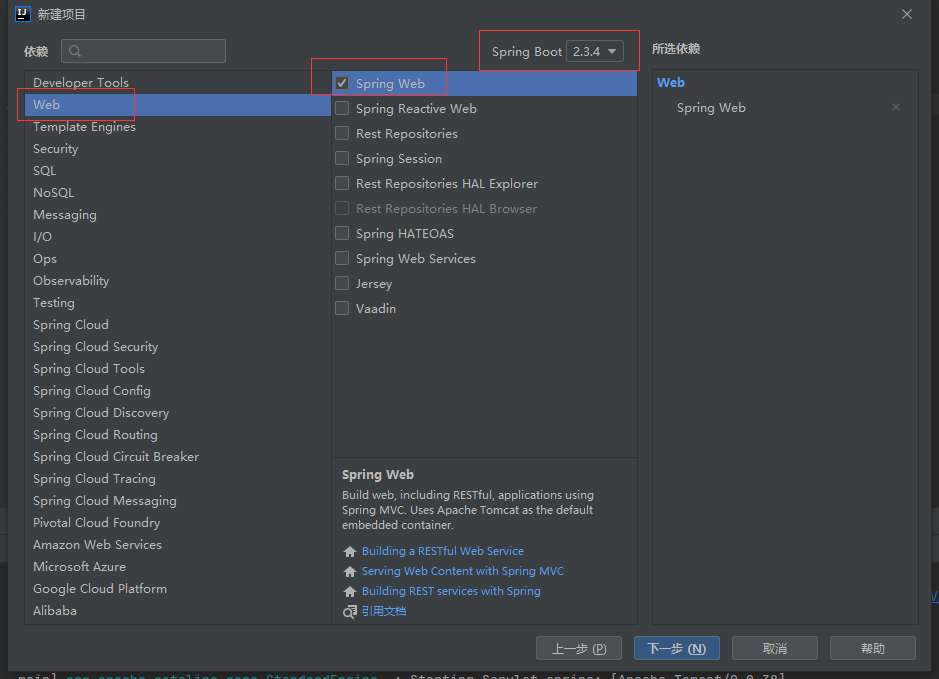Open the Microsoft Azure category
Screen dimensions: 939x679
pos(178,566)
